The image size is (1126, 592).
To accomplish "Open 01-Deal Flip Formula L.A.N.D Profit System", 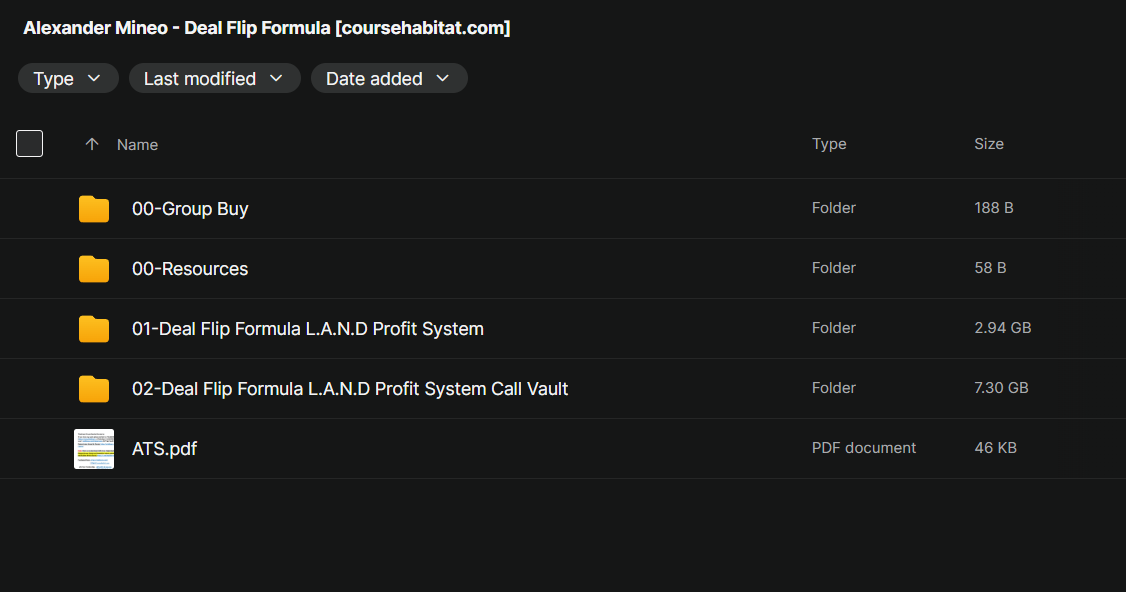I will [x=308, y=329].
